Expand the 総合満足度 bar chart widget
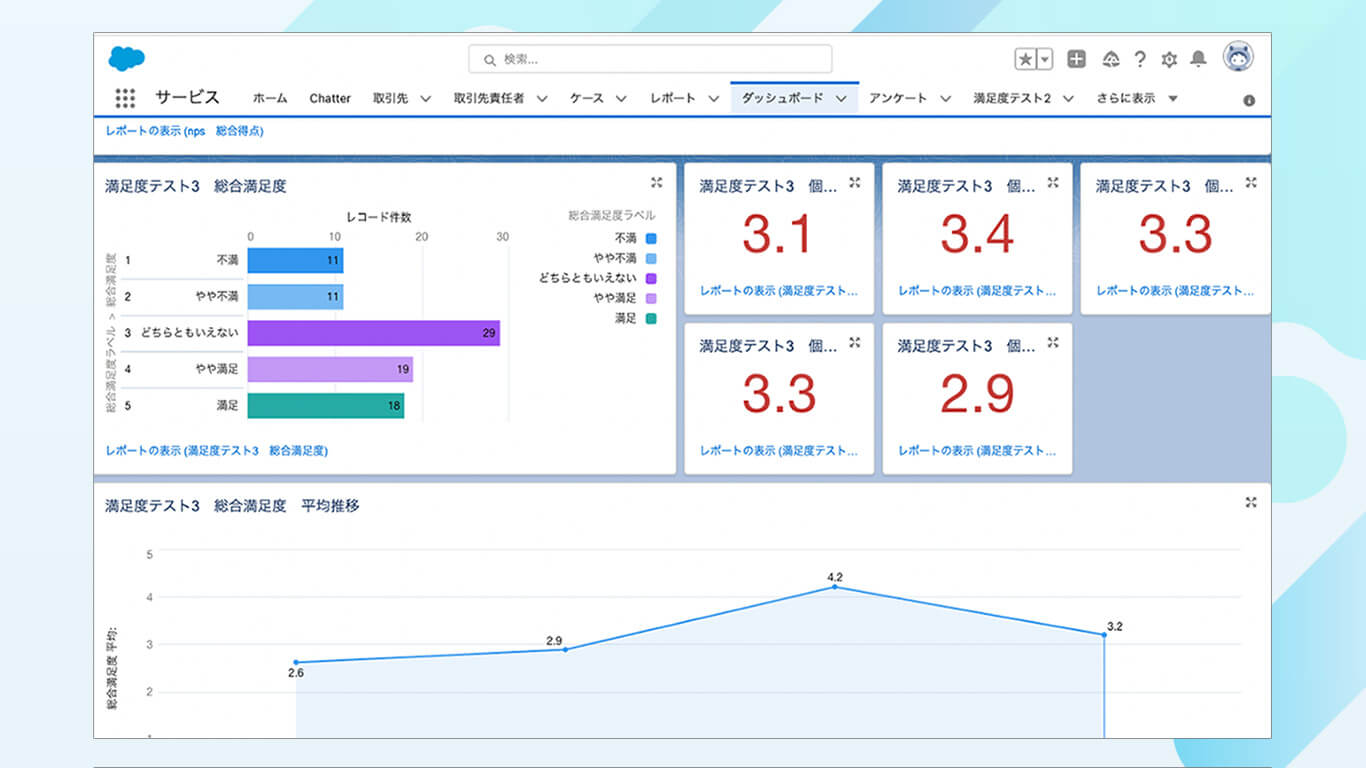This screenshot has height=768, width=1366. click(x=656, y=182)
